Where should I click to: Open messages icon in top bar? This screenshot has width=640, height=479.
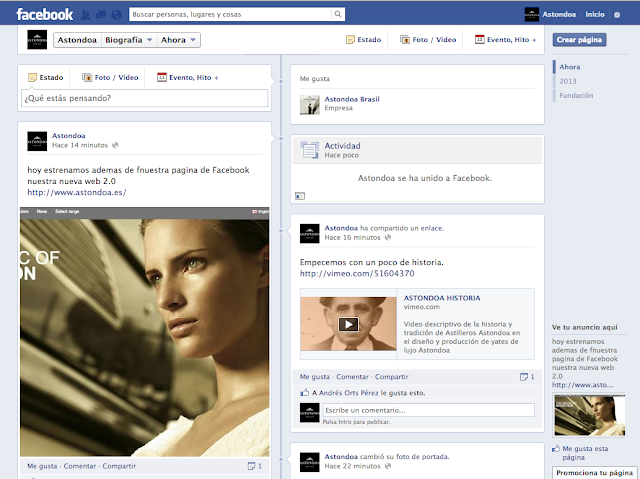click(x=101, y=15)
